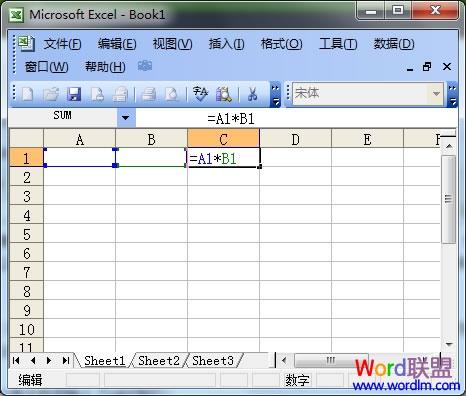The image size is (466, 396).
Task: Select column E header
Action: (367, 139)
